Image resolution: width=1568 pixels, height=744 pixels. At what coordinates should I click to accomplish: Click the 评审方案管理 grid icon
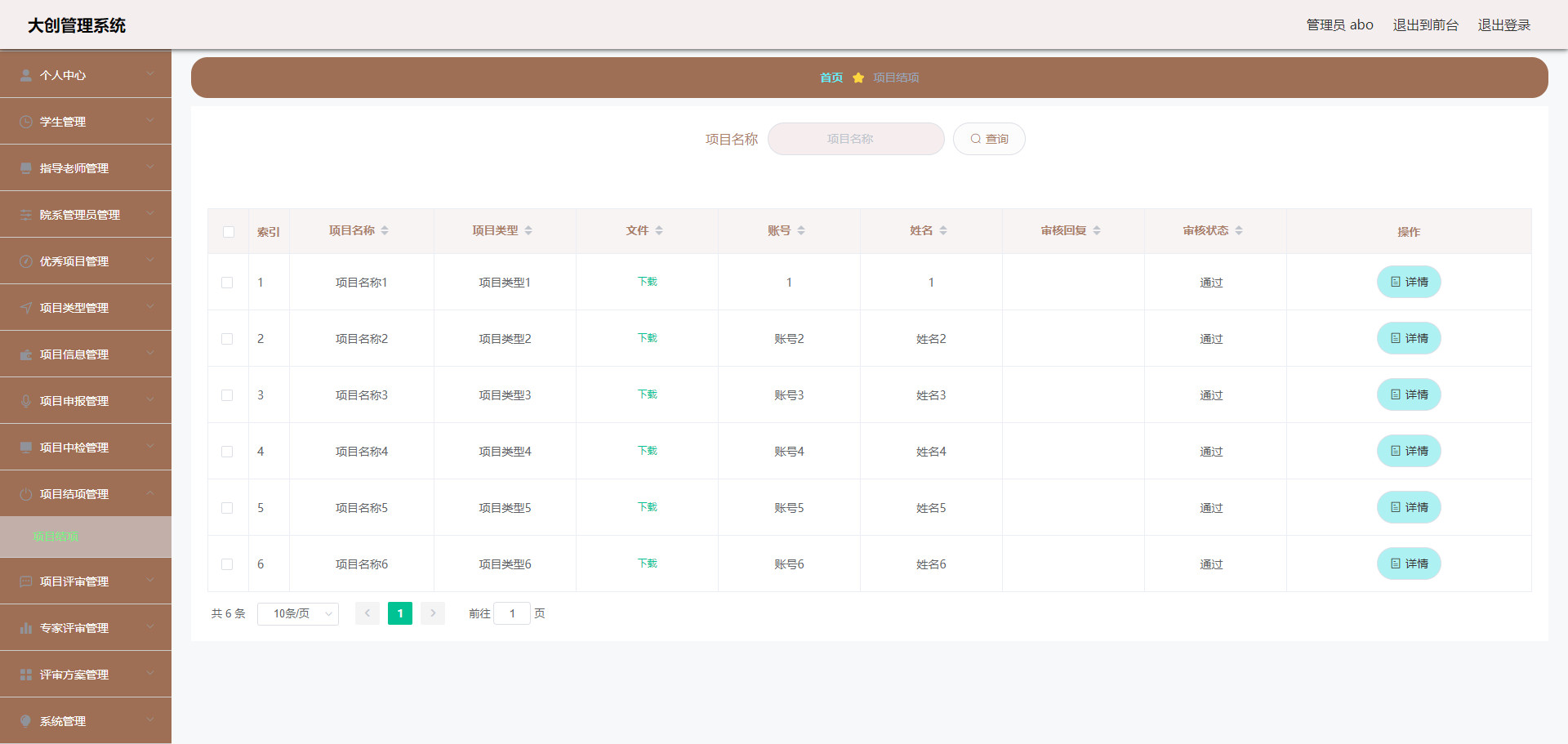click(26, 675)
